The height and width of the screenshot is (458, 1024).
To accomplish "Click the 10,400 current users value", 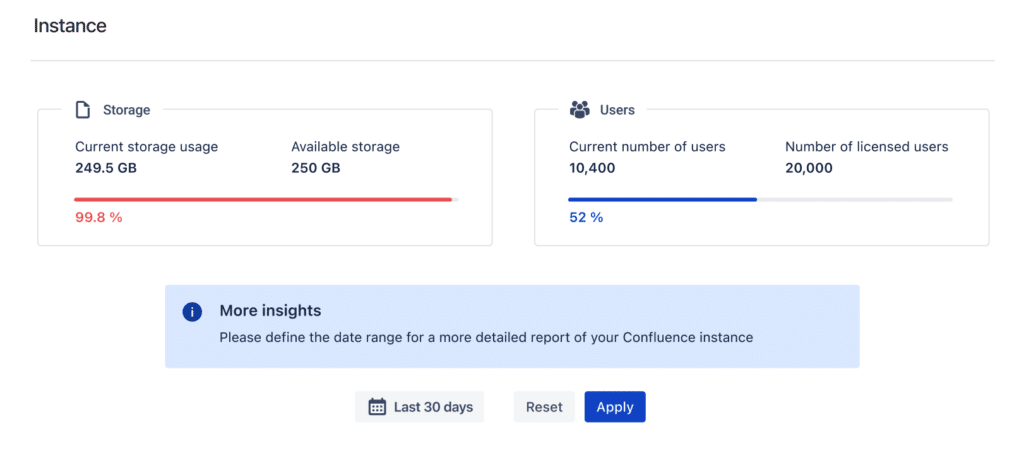I will point(592,168).
